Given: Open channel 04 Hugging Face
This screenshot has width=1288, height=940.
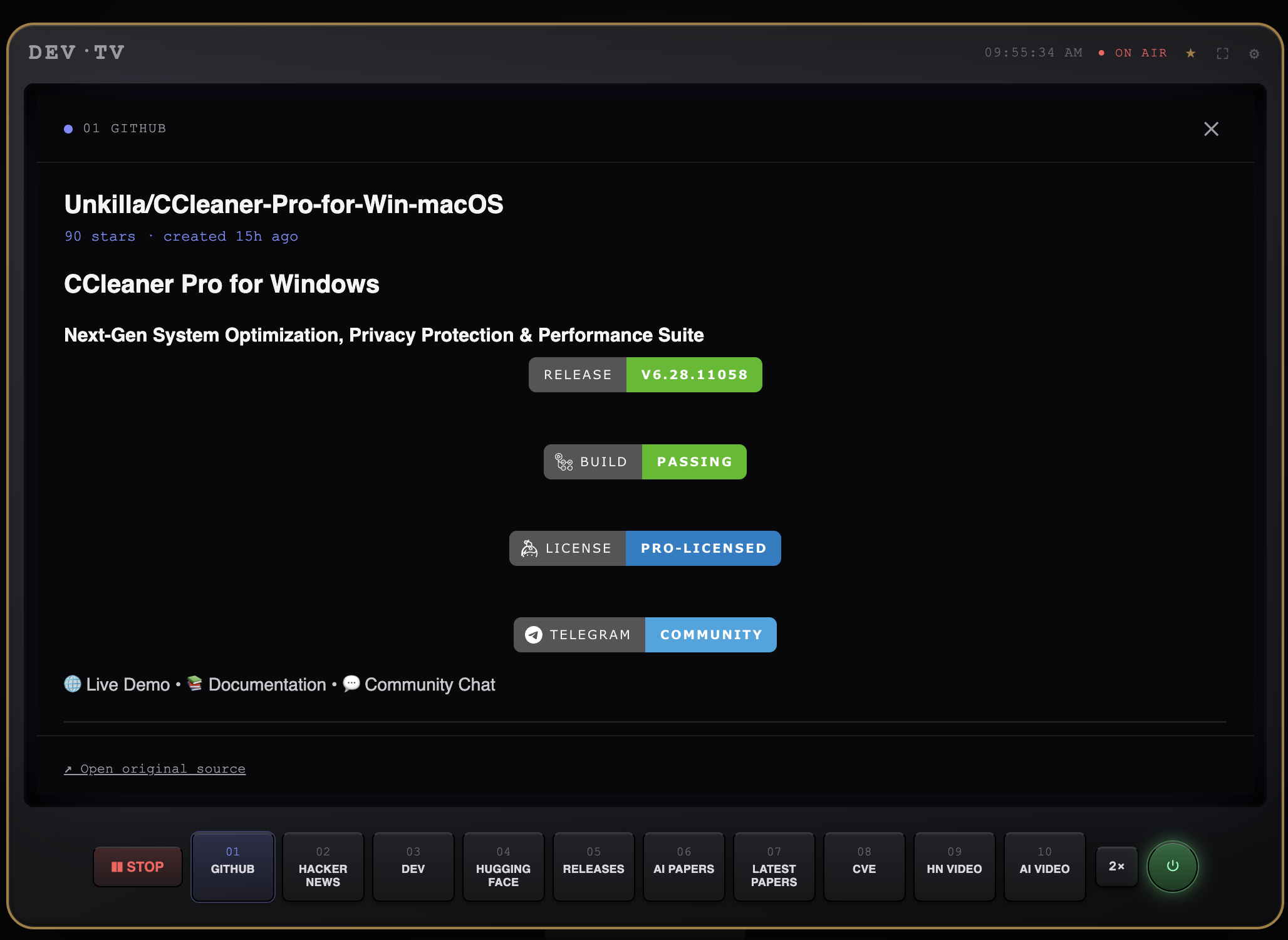Looking at the screenshot, I should [503, 867].
